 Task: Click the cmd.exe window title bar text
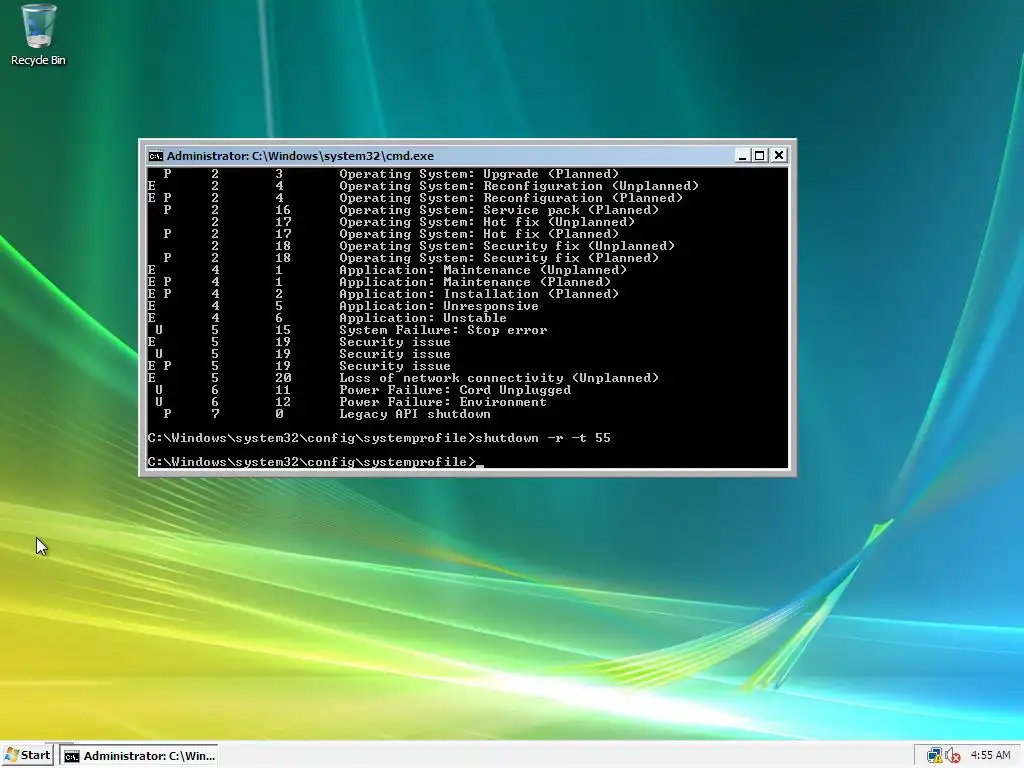(x=300, y=156)
